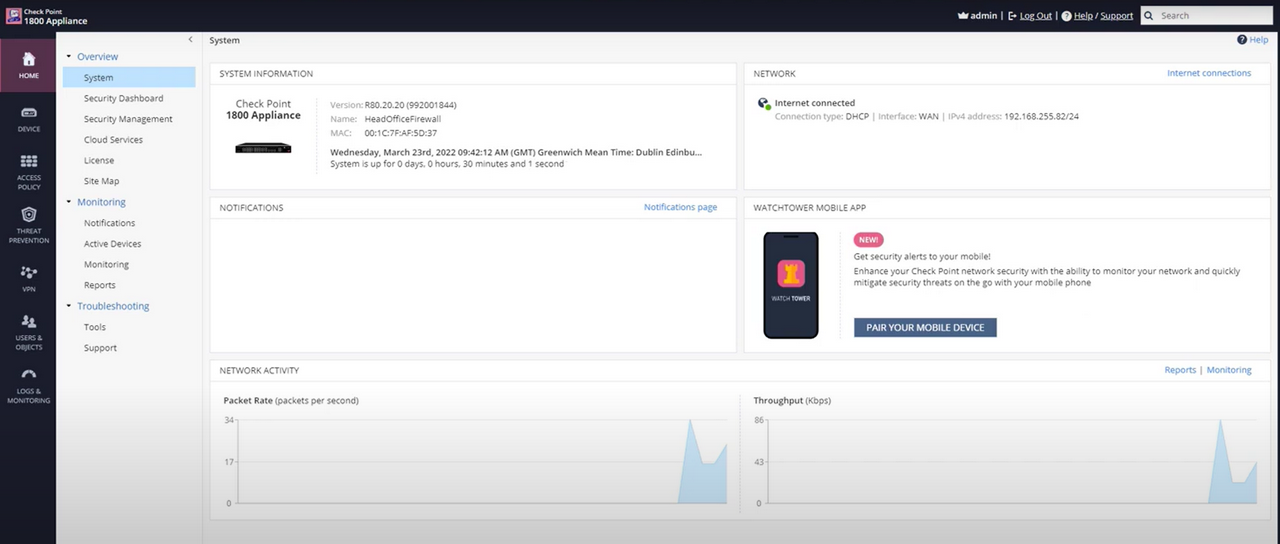Click the admin crown icon
This screenshot has height=544, width=1280.
(x=962, y=16)
